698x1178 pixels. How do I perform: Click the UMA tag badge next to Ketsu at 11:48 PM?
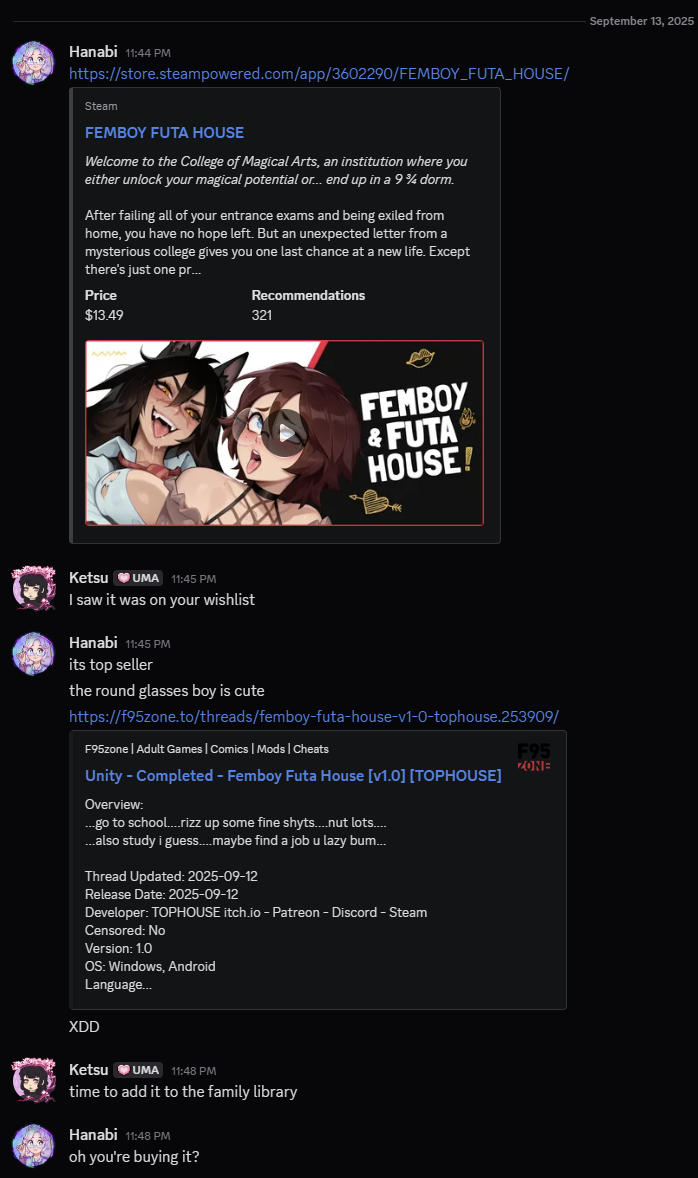(x=138, y=1070)
